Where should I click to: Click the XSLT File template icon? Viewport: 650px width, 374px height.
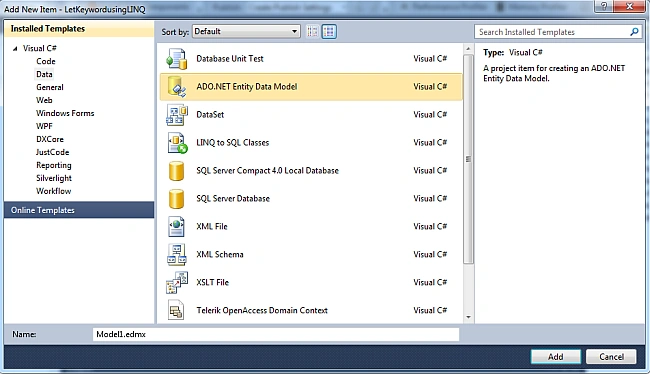(177, 282)
